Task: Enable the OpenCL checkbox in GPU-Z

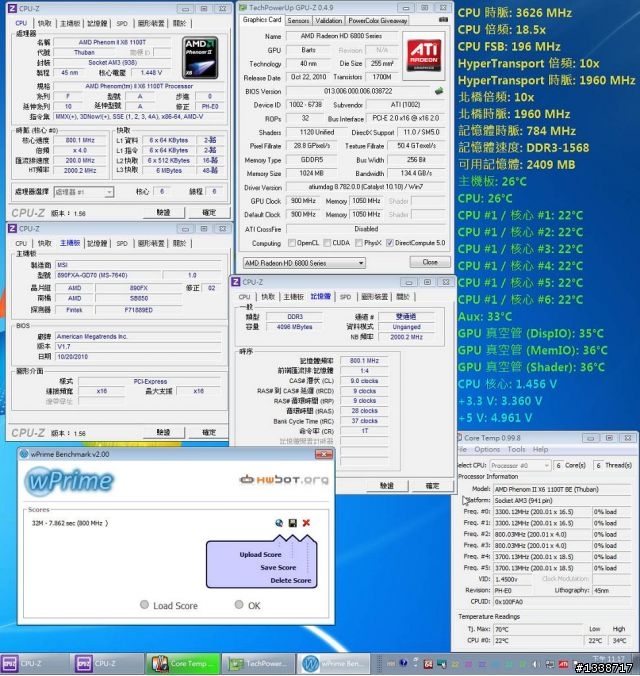Action: coord(292,243)
